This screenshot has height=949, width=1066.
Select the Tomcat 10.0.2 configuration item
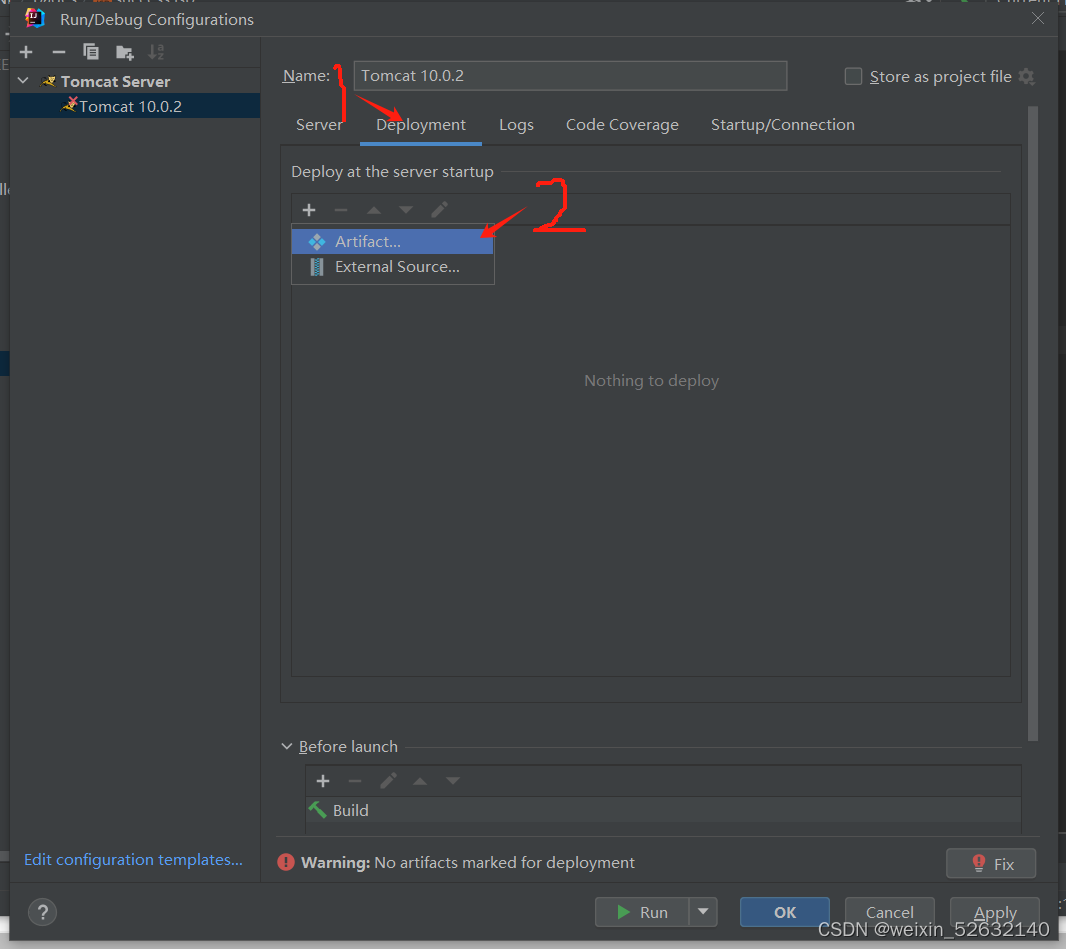click(135, 106)
